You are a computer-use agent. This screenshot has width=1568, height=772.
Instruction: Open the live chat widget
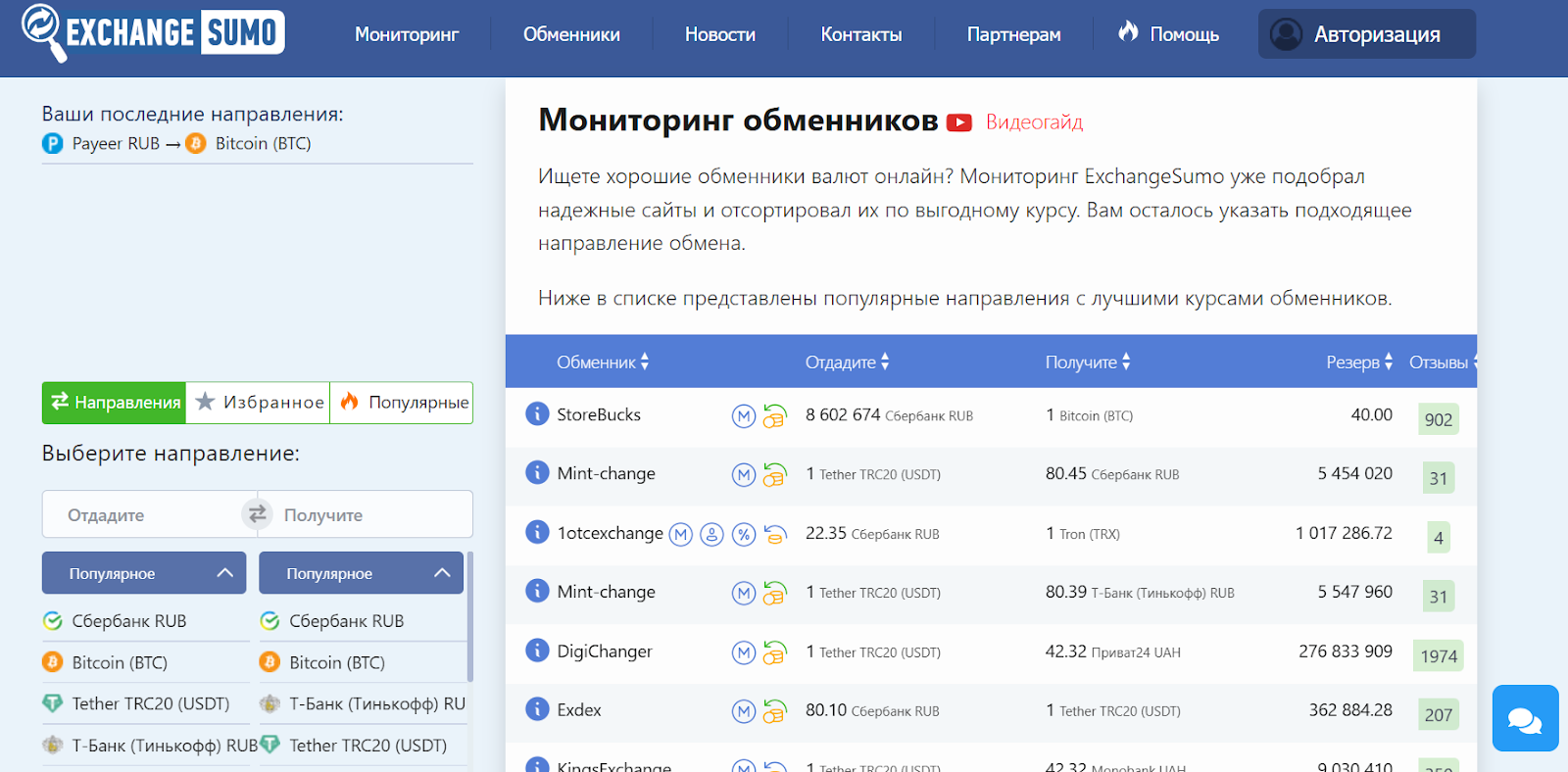[1525, 718]
